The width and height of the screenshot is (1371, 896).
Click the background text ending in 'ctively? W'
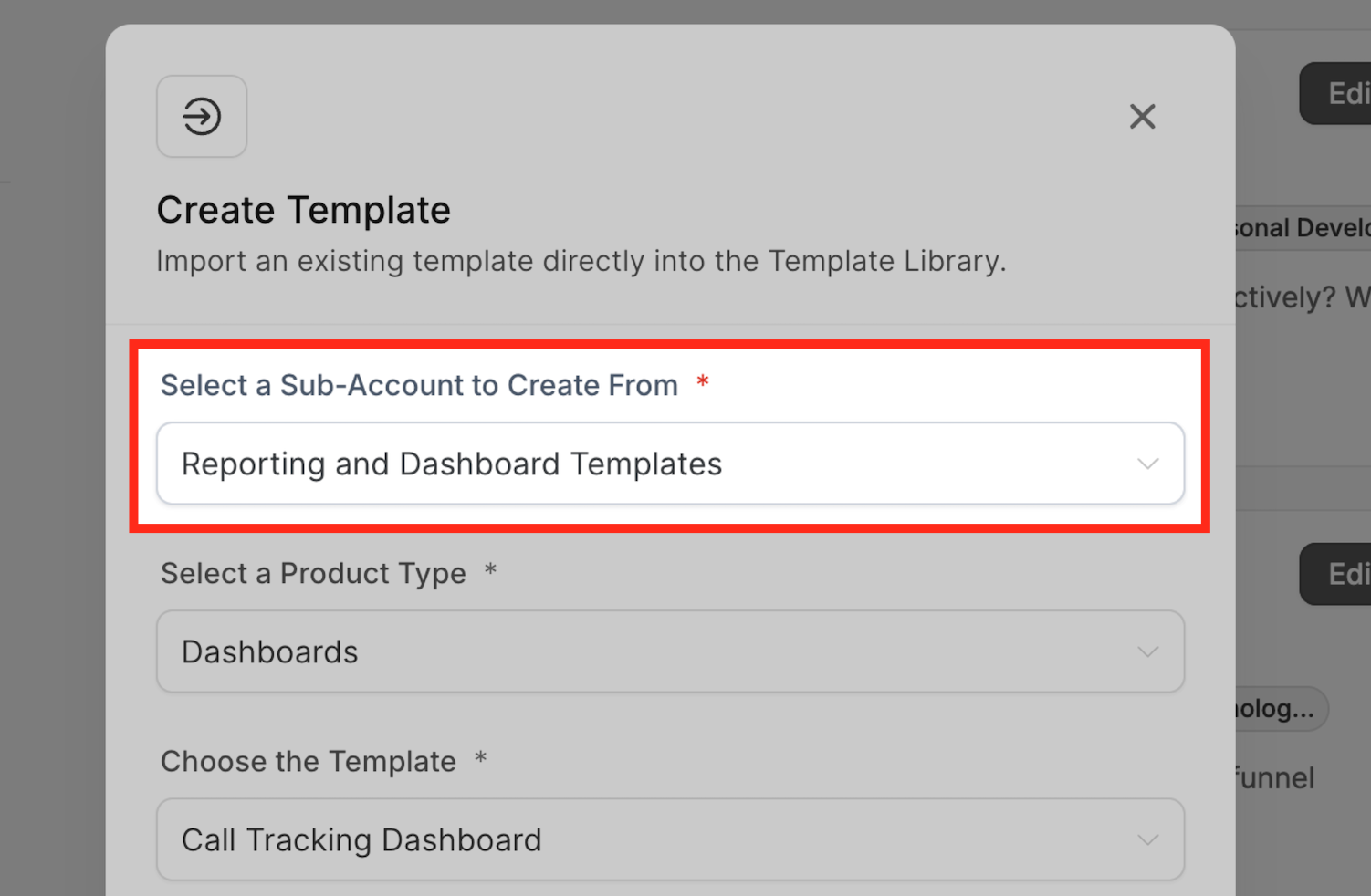pyautogui.click(x=1303, y=297)
